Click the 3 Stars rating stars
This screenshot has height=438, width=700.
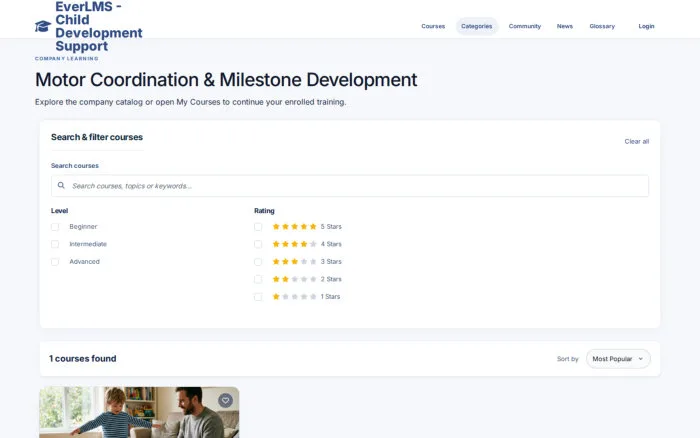(x=294, y=262)
